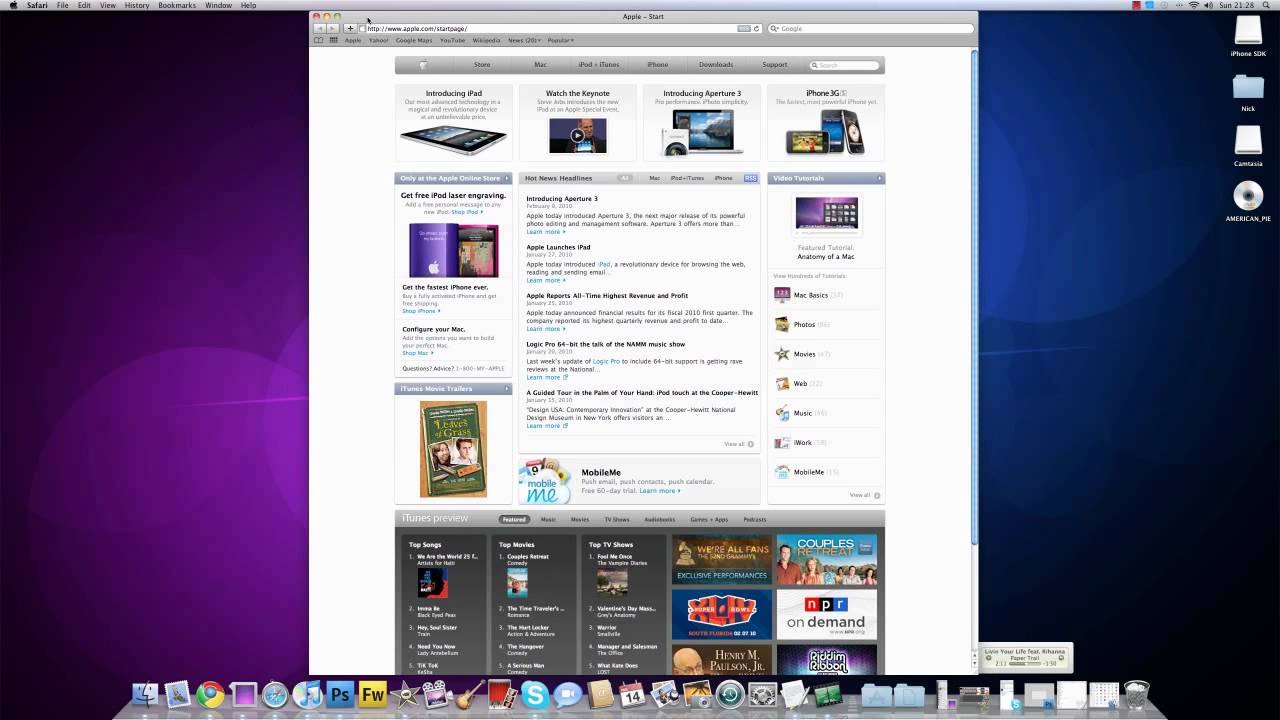This screenshot has width=1280, height=720.
Task: Expand the iTunes Movie Trailers header arrow
Action: (x=506, y=388)
